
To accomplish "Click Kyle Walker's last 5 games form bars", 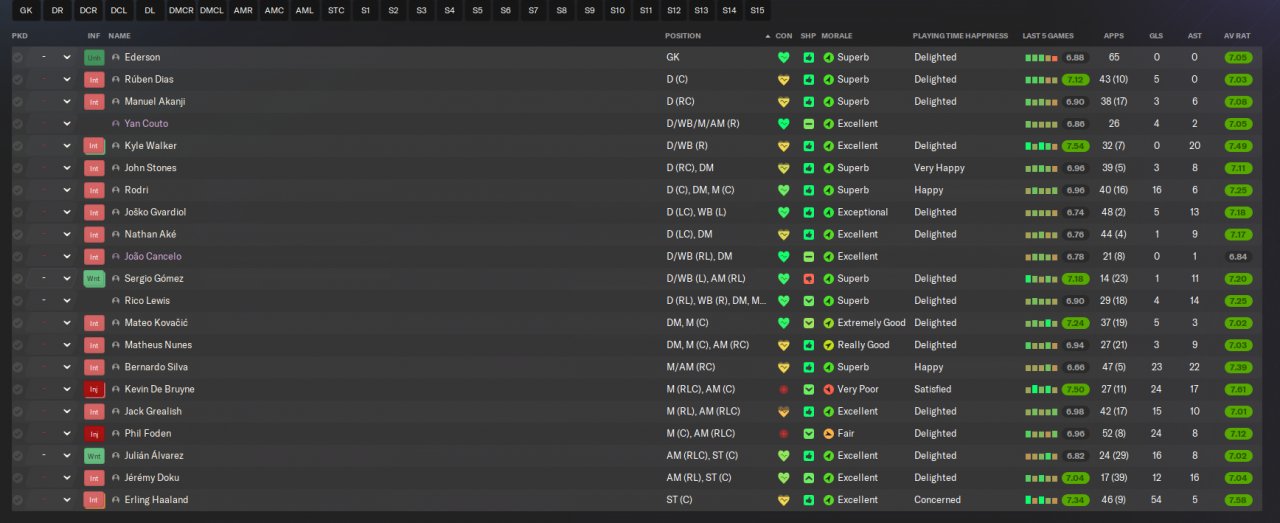I will [1041, 145].
